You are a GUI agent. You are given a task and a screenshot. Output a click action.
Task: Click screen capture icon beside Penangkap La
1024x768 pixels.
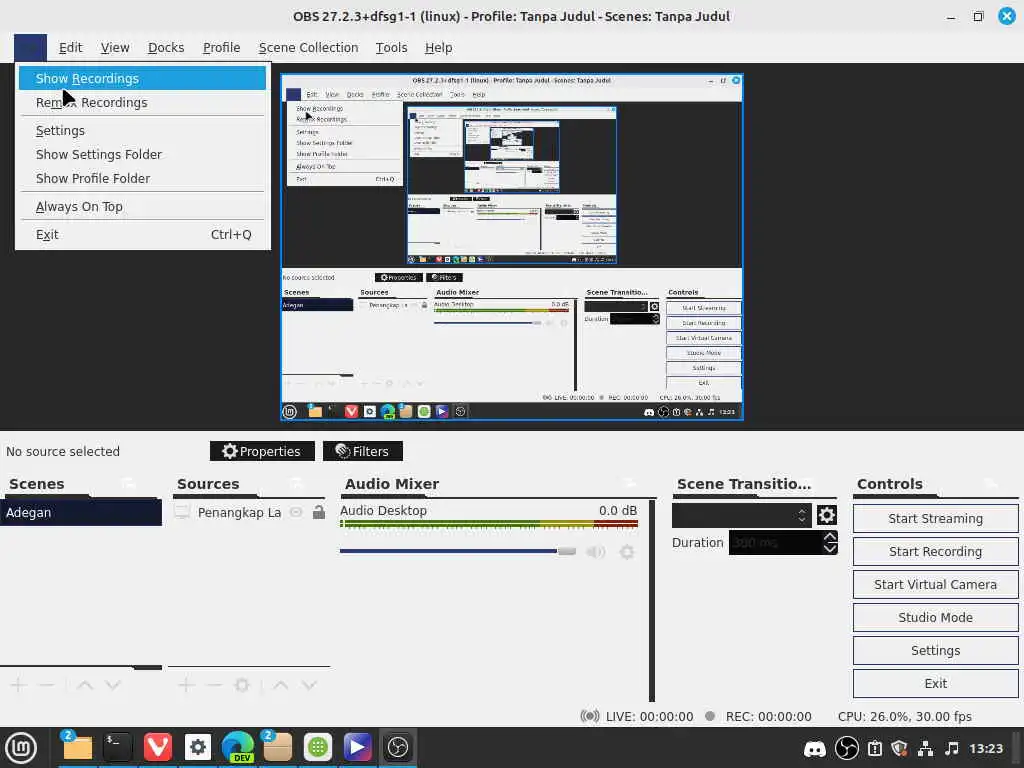pos(182,513)
